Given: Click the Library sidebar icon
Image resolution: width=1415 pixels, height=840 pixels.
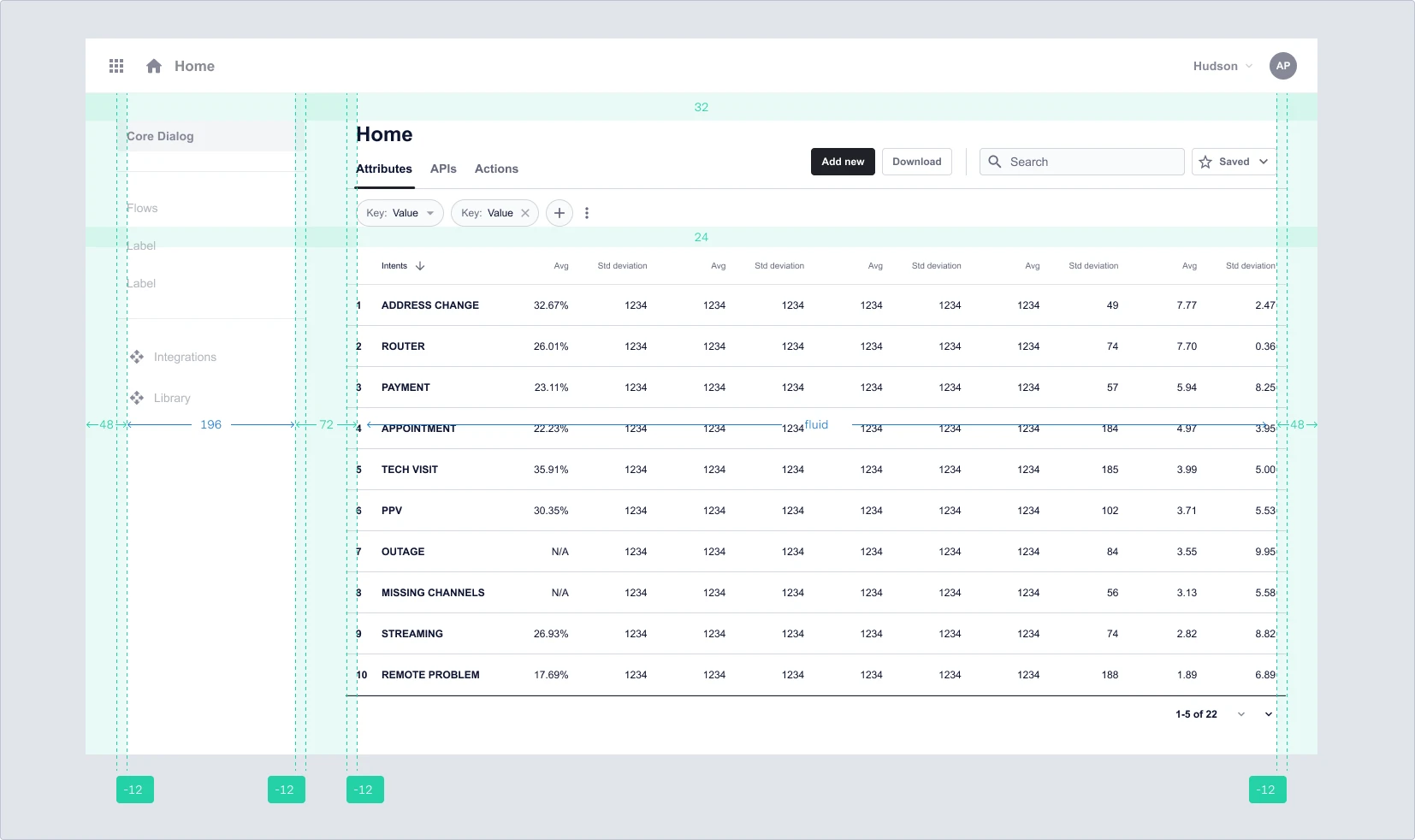Looking at the screenshot, I should pyautogui.click(x=137, y=398).
